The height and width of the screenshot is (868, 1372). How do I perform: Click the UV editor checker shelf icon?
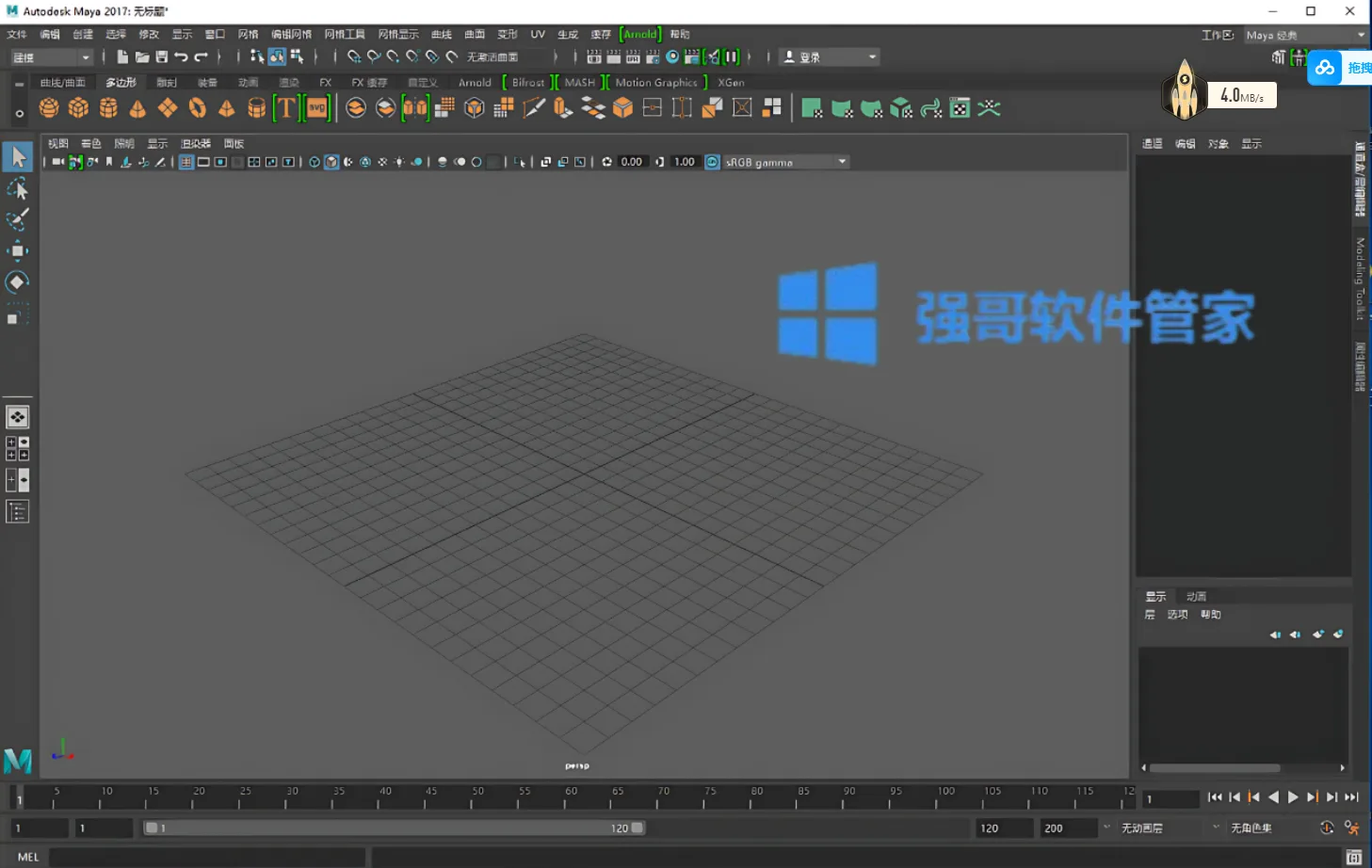click(x=960, y=108)
